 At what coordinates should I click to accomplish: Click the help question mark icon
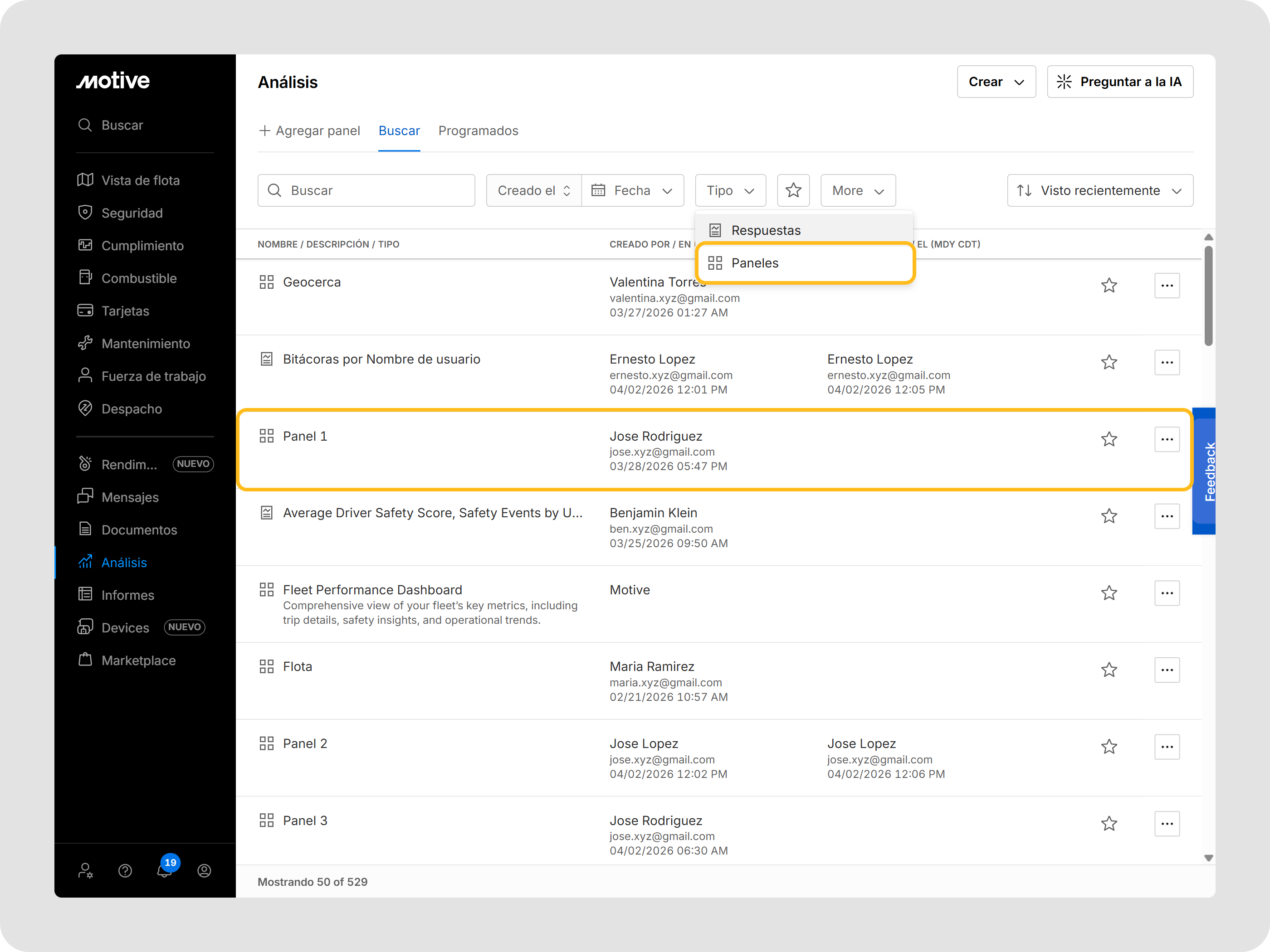click(125, 870)
